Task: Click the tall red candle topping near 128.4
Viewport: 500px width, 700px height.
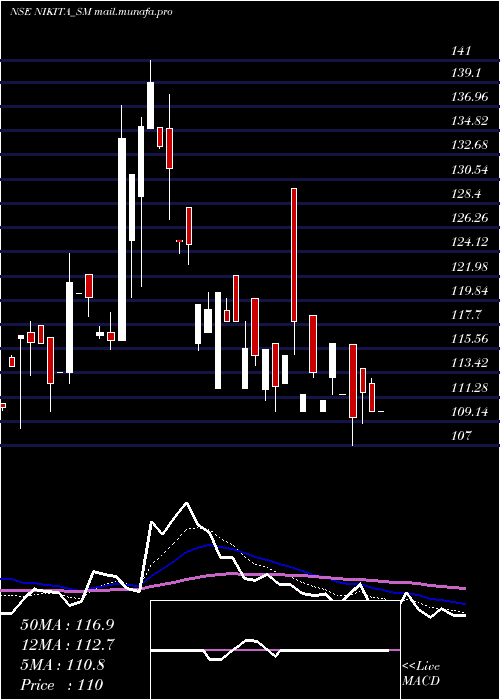Action: click(294, 255)
